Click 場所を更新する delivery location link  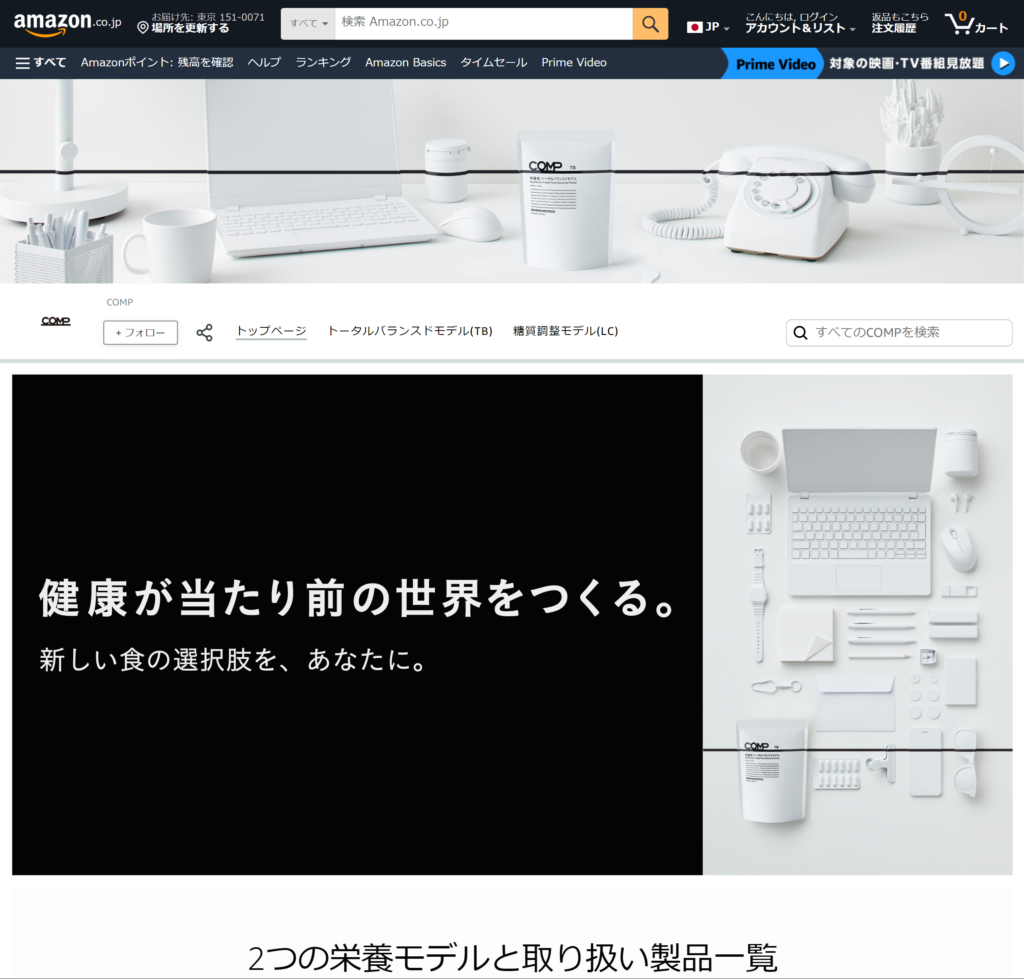point(190,28)
